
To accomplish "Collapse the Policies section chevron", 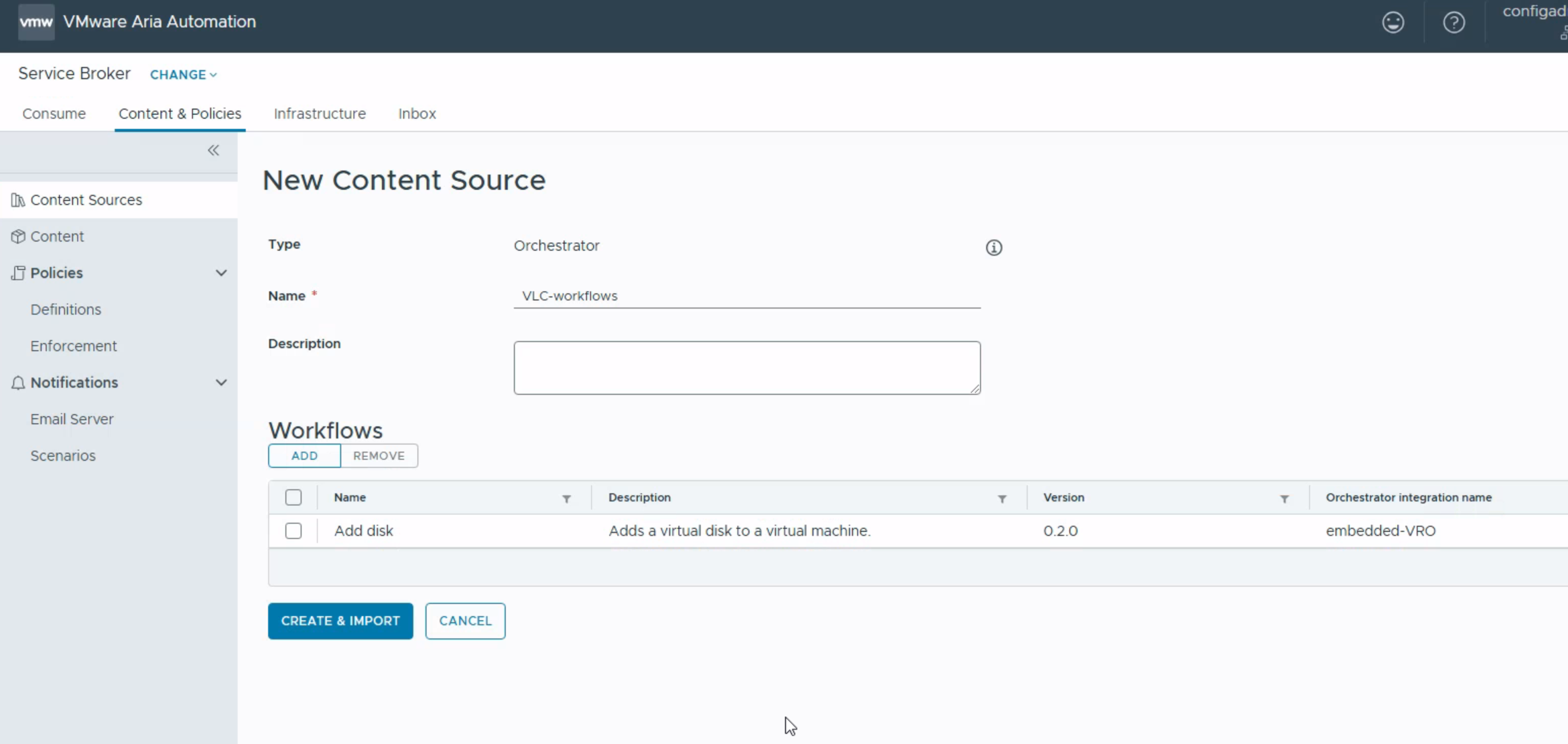I will click(x=221, y=273).
